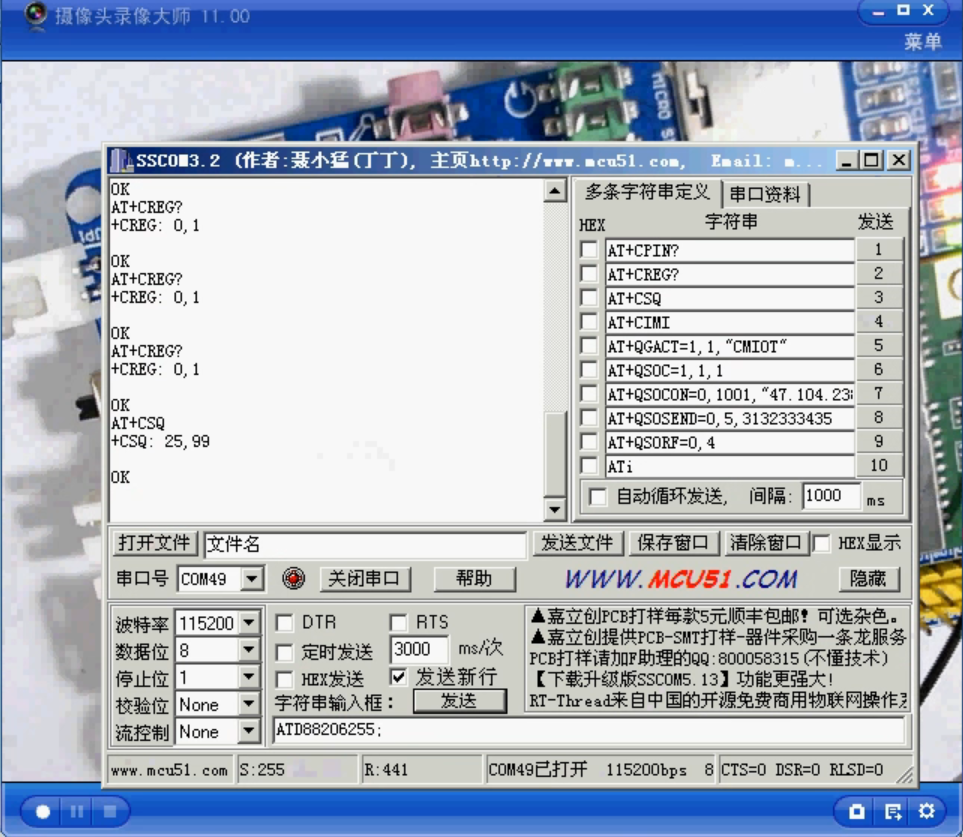Click 关闭串口 to close the port

[x=364, y=578]
